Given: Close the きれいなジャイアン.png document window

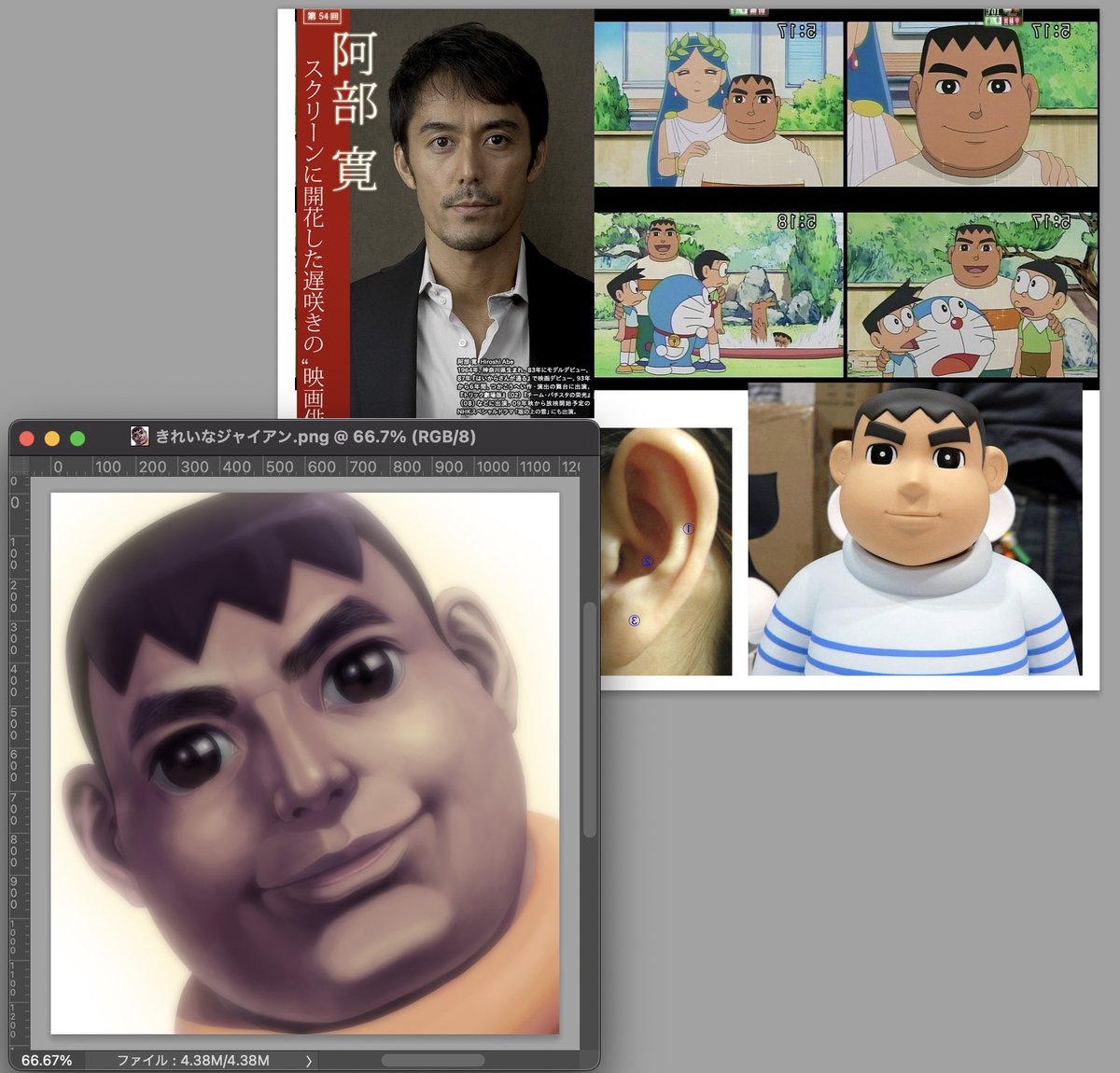Looking at the screenshot, I should 27,438.
